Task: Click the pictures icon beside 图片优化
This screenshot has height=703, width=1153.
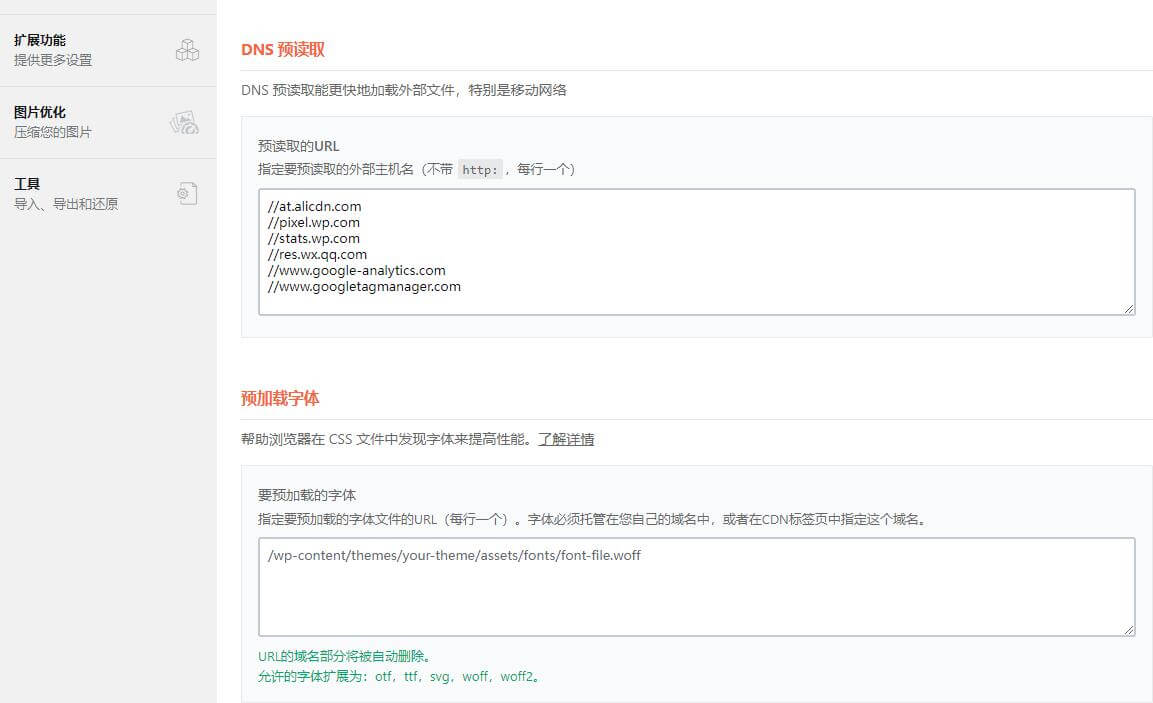Action: (x=184, y=122)
